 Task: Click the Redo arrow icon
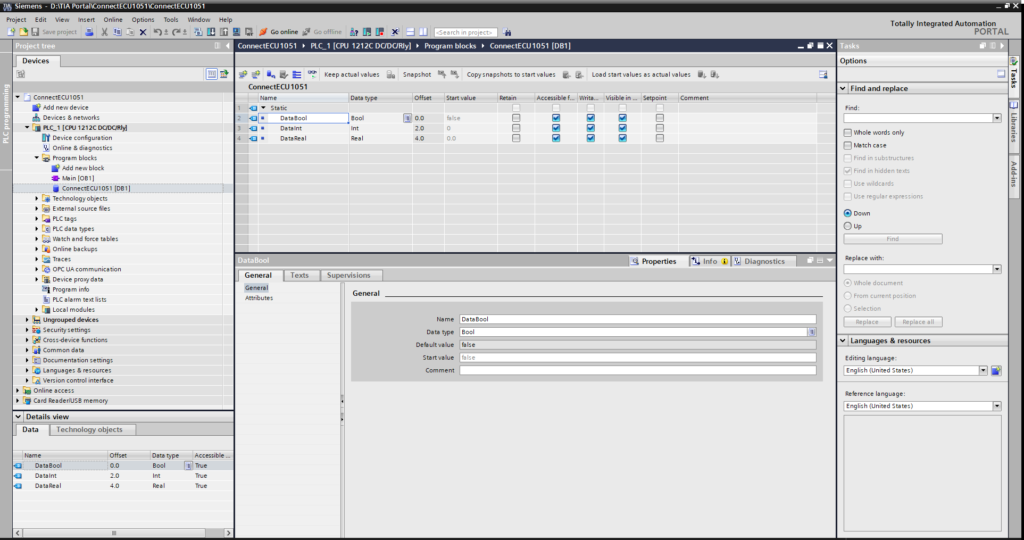[x=176, y=32]
